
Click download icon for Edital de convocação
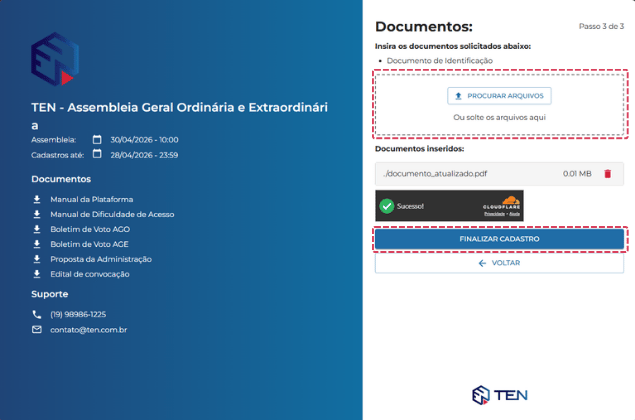pos(37,274)
